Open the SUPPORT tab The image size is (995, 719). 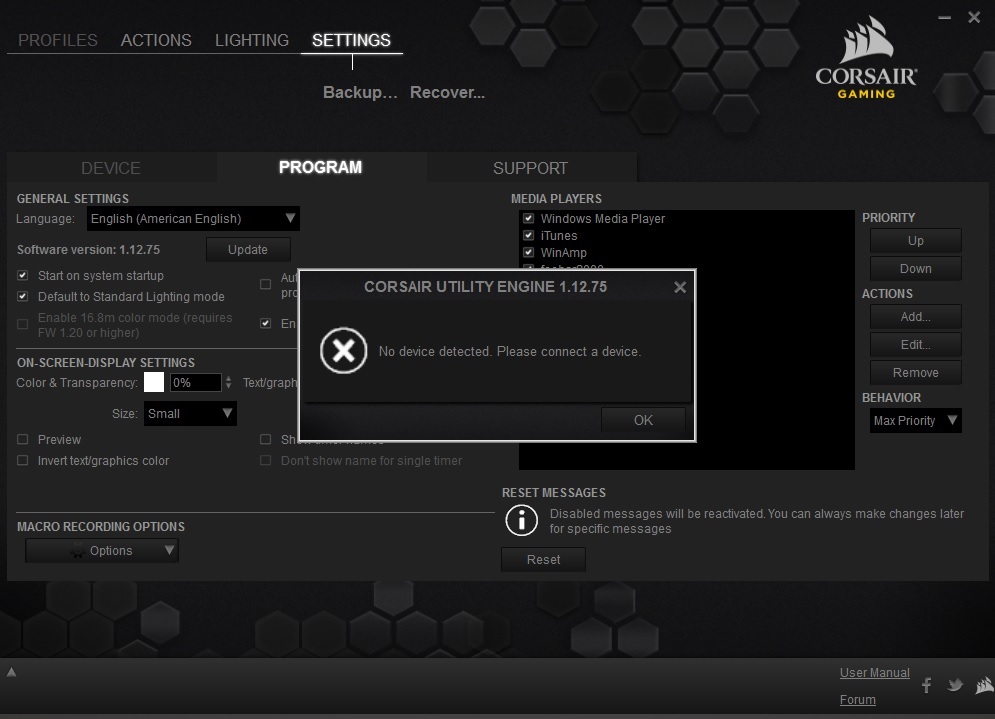tap(530, 168)
